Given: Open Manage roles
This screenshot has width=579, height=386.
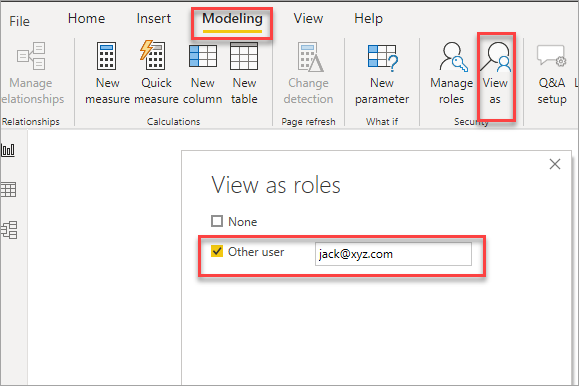Looking at the screenshot, I should [x=451, y=73].
